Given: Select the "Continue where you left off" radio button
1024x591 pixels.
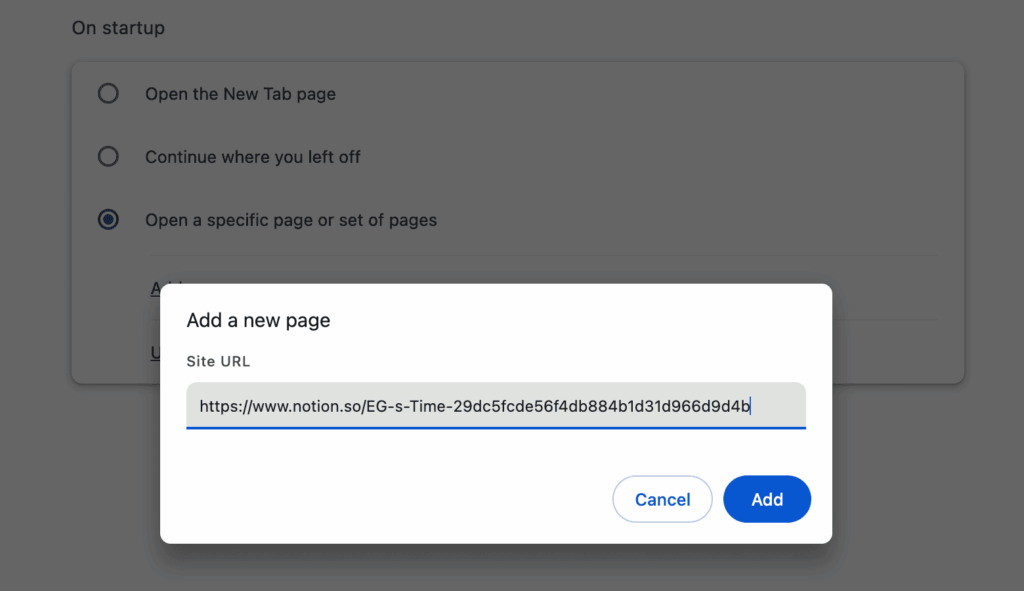Looking at the screenshot, I should point(108,157).
